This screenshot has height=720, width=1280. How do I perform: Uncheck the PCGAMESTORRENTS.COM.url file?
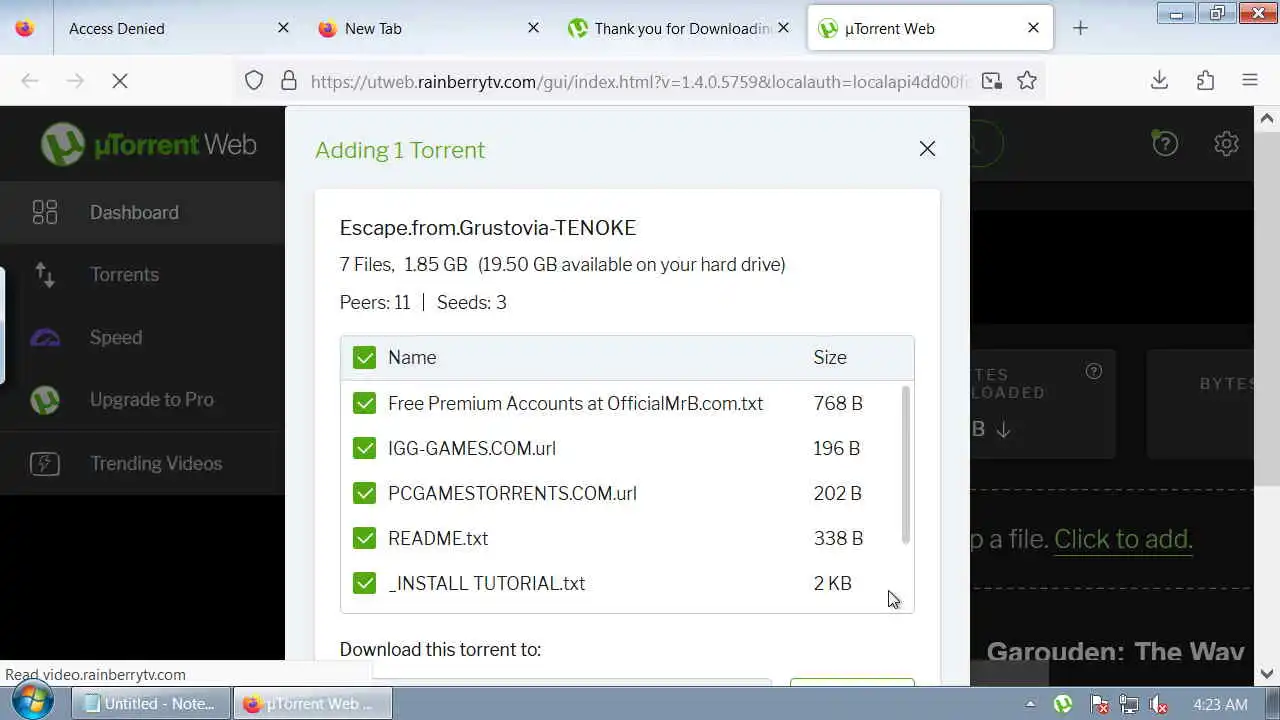pyautogui.click(x=364, y=493)
